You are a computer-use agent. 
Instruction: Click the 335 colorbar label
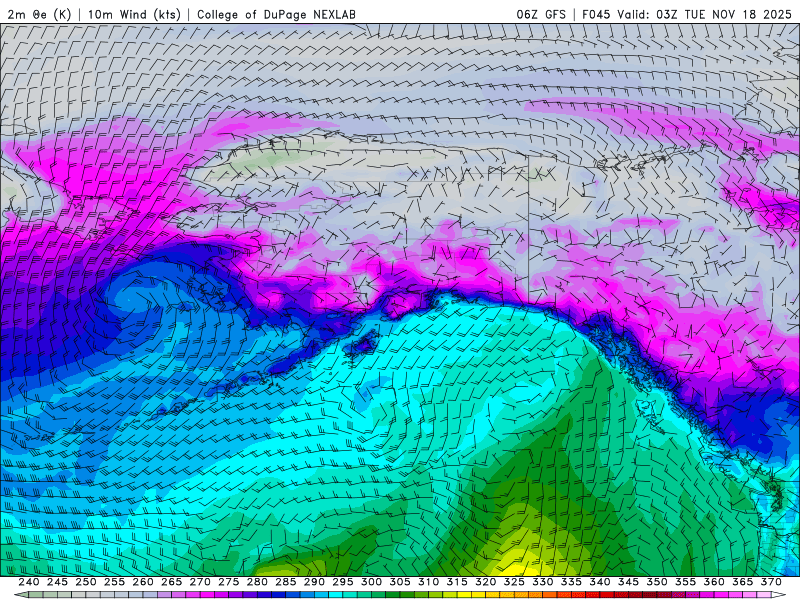tap(571, 582)
